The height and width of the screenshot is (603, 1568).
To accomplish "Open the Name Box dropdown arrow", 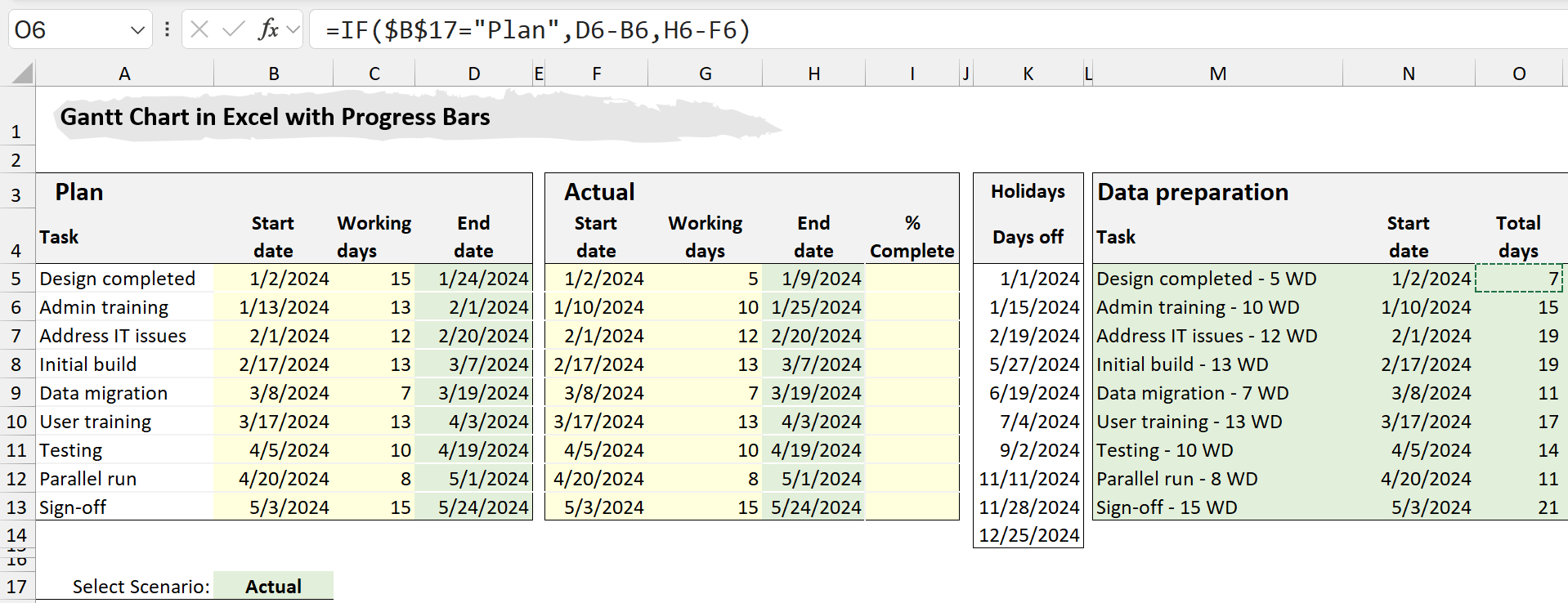I will pos(137,30).
